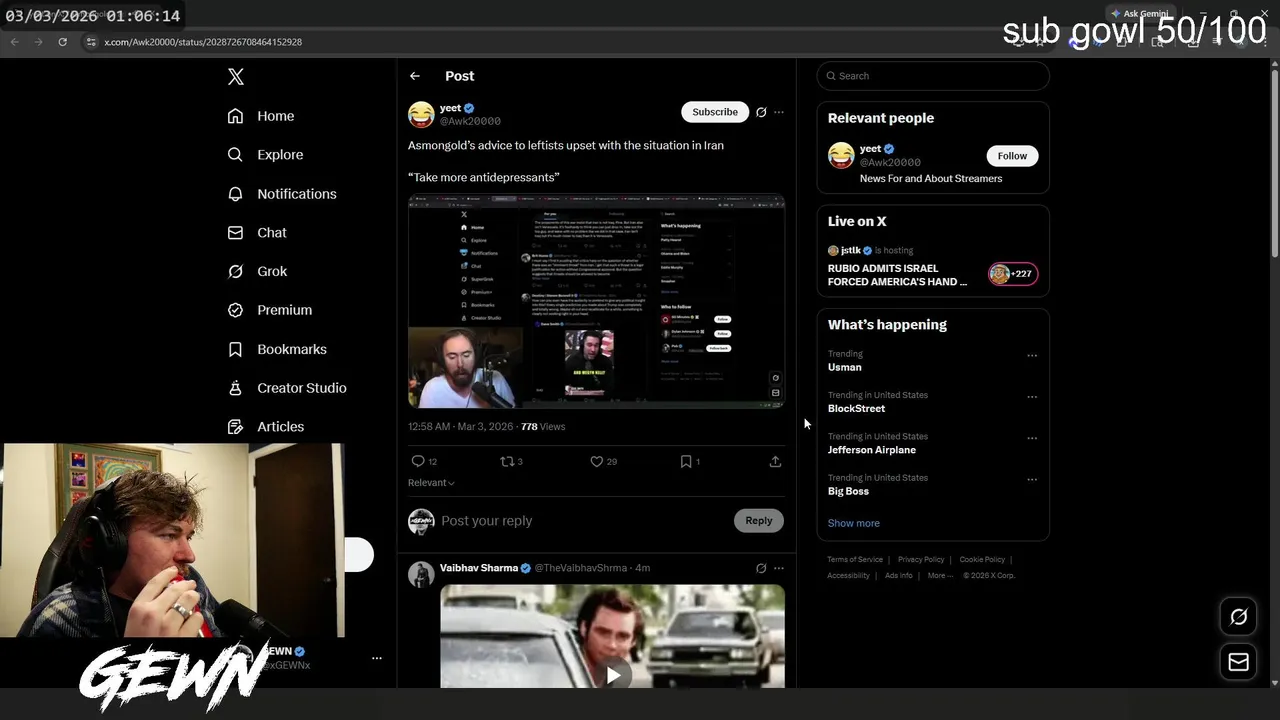Image resolution: width=1280 pixels, height=720 pixels.
Task: Open the embedded Asmongold video thumbnail
Action: (596, 301)
